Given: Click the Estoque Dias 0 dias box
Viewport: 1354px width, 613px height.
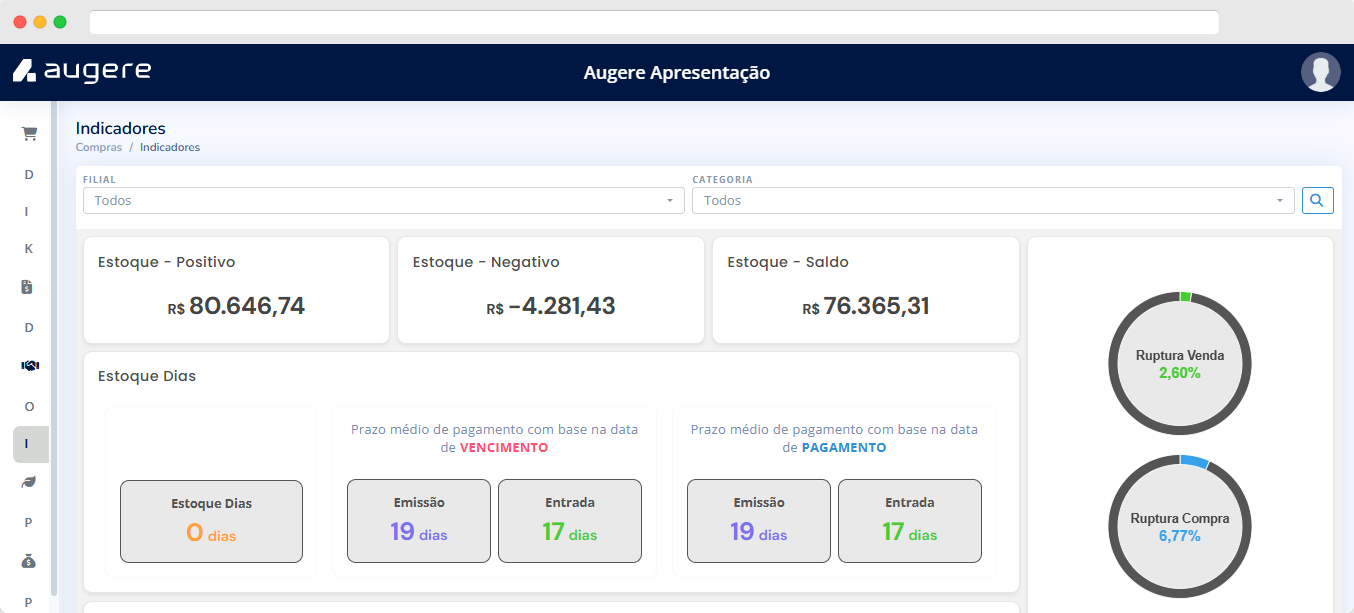Looking at the screenshot, I should pyautogui.click(x=211, y=521).
